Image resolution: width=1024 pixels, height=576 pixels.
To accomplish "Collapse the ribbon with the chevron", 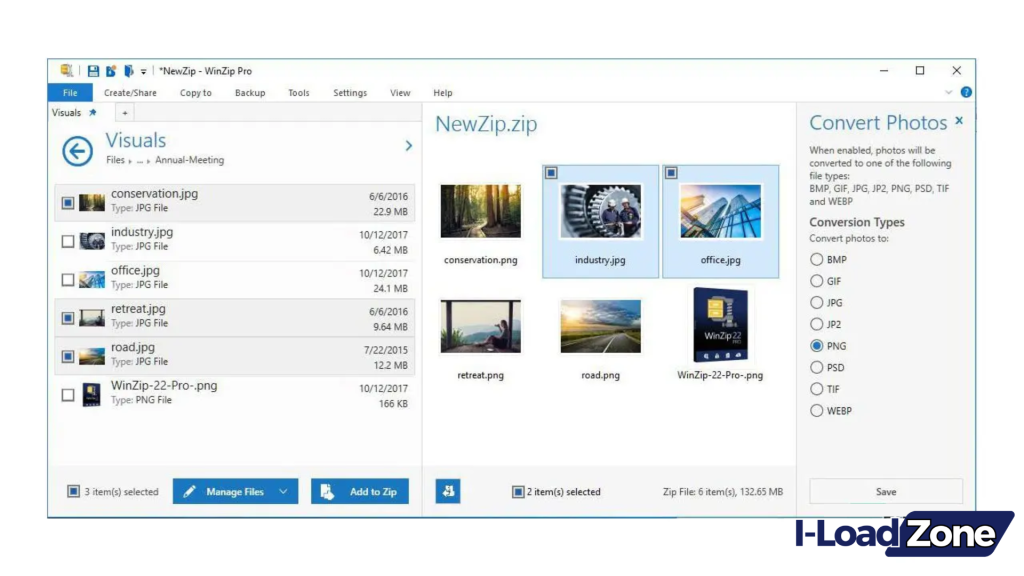I will 948,93.
